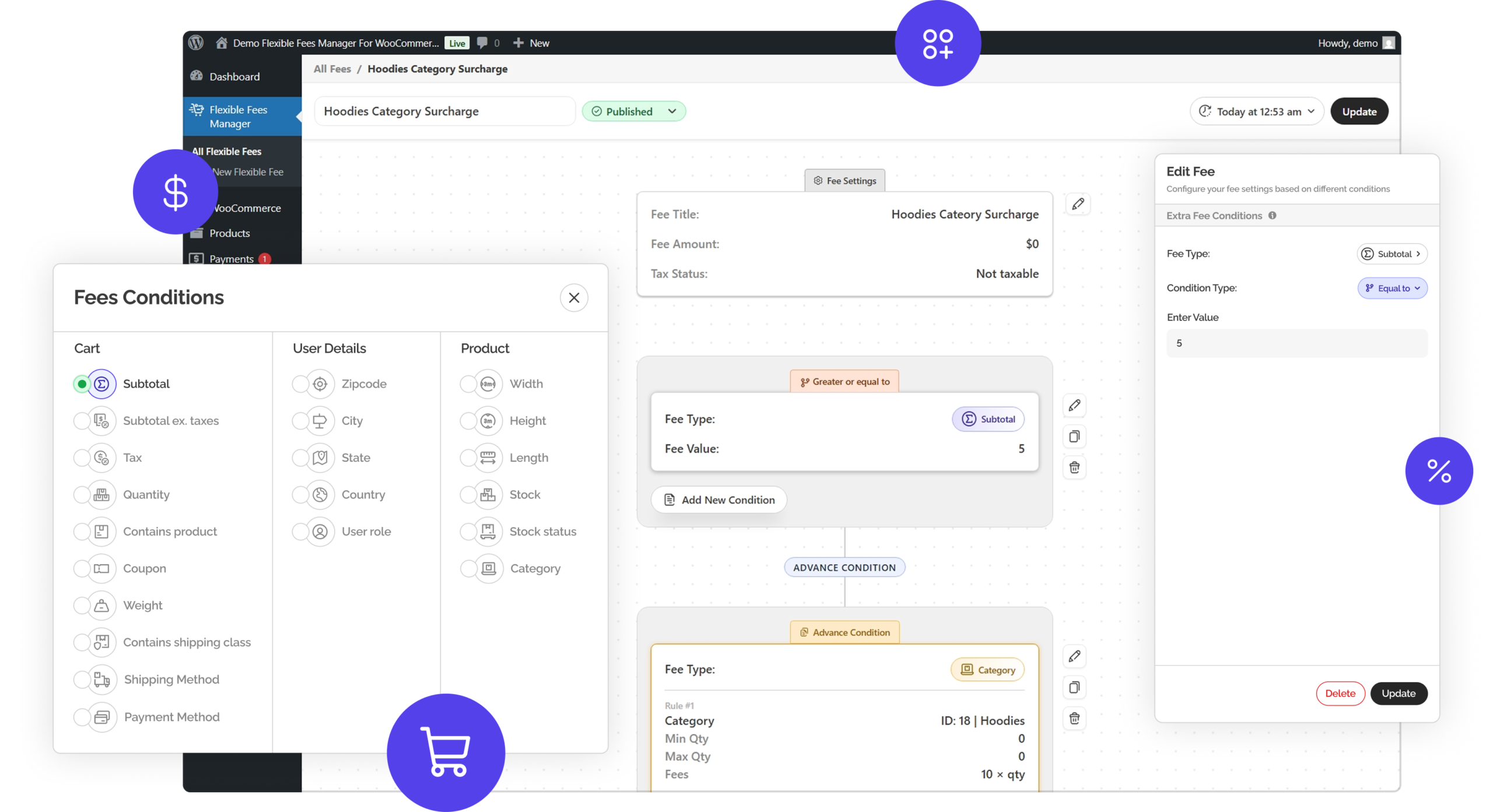Click duplicate icon next to Subtotal condition card

coord(1074,436)
